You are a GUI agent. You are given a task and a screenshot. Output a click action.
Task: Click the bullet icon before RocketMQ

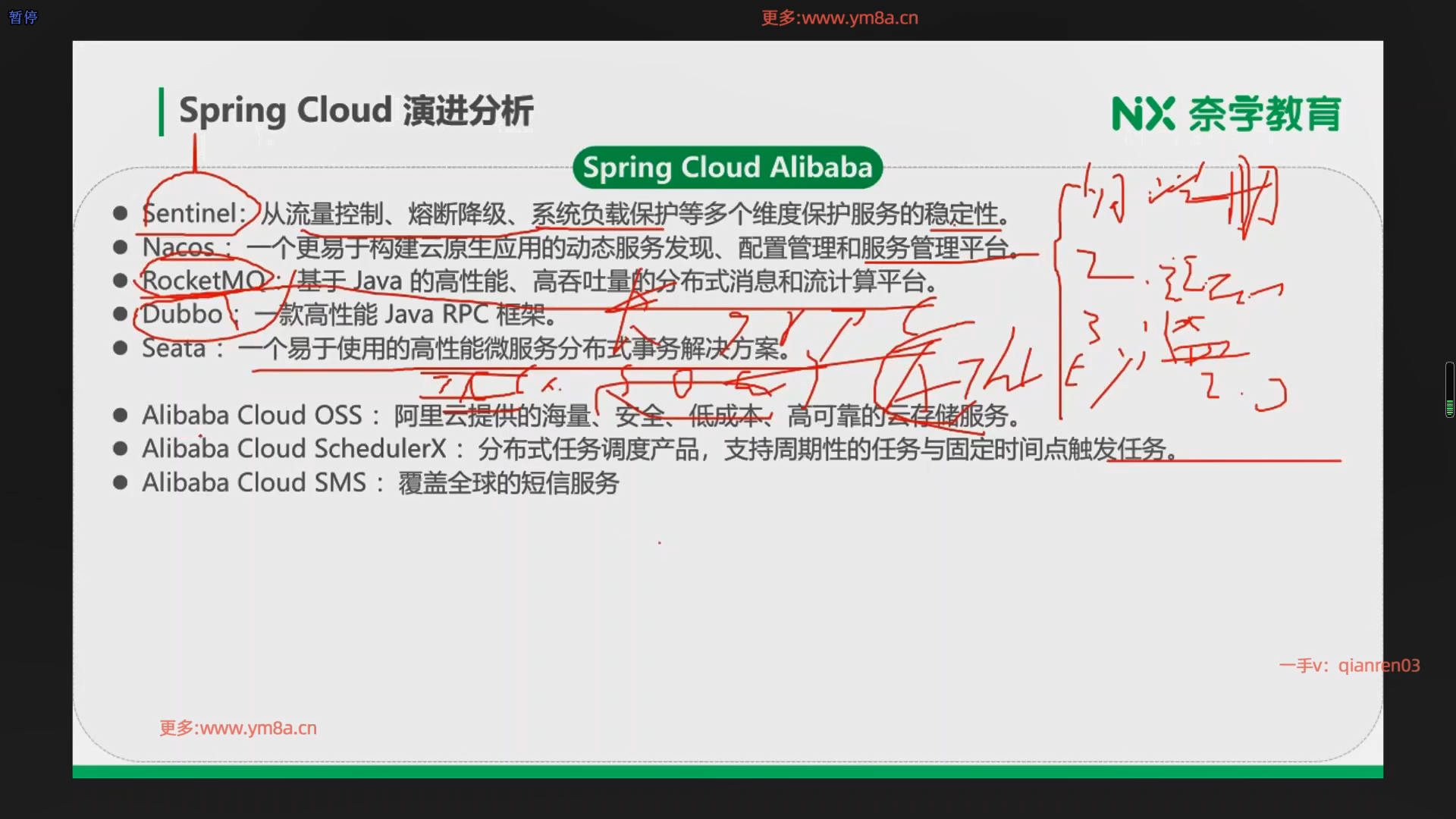pos(120,281)
